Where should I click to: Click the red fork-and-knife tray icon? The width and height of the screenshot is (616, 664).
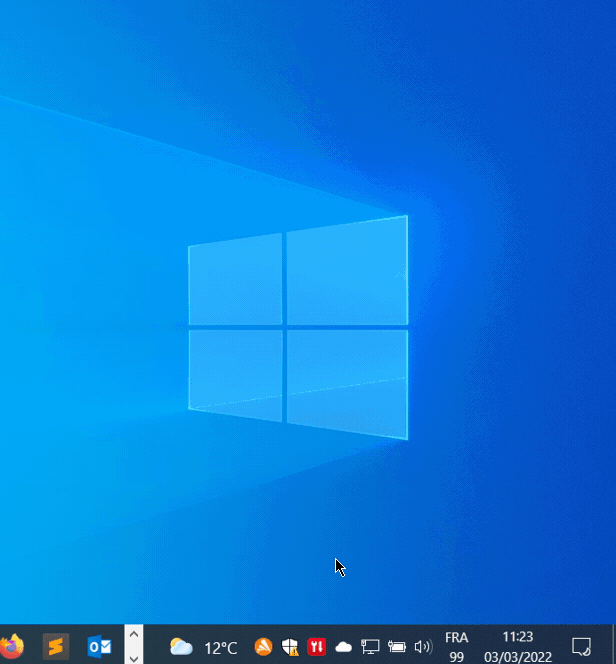(x=317, y=647)
